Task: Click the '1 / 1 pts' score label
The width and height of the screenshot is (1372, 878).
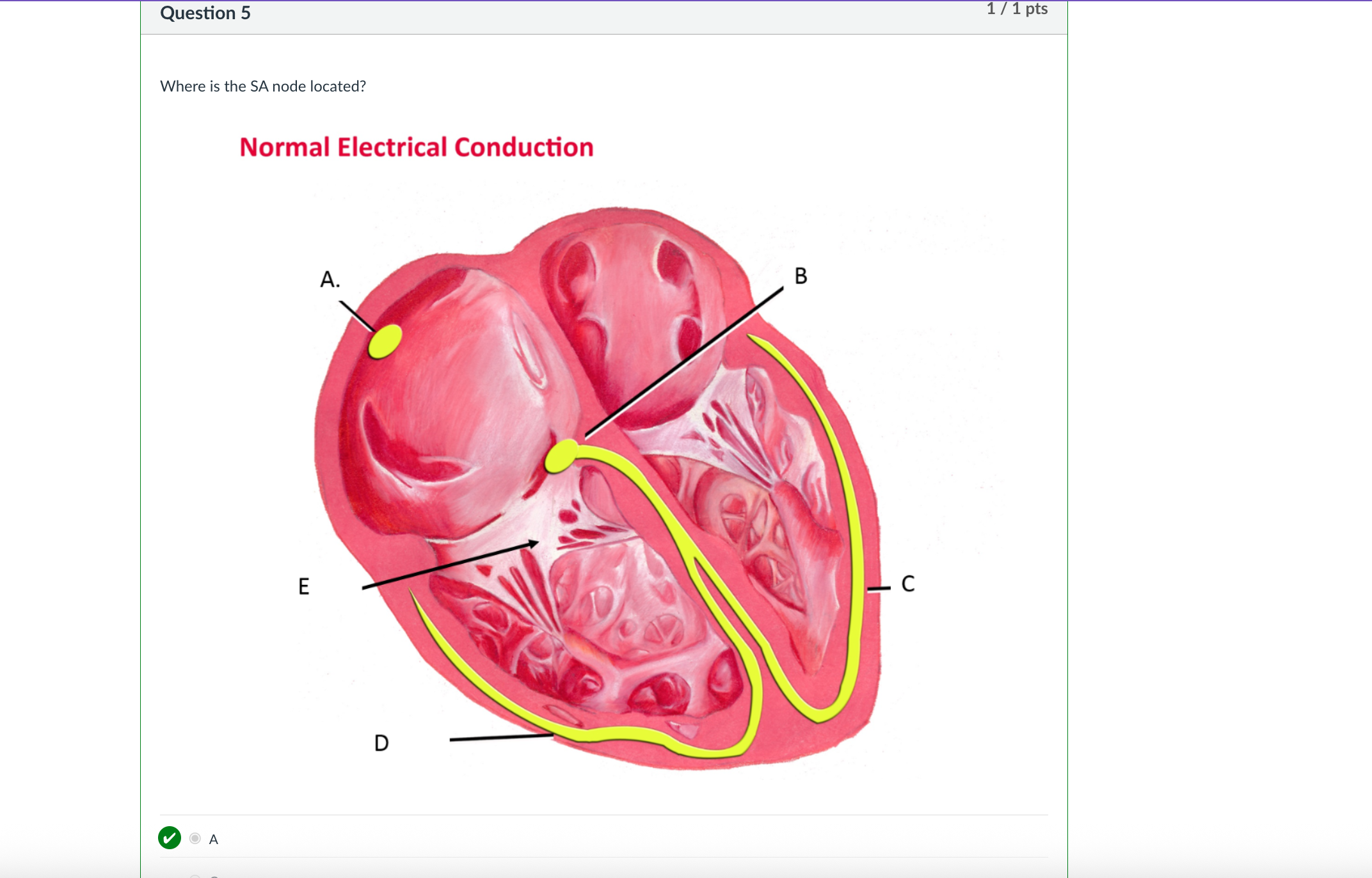Action: (x=1016, y=8)
